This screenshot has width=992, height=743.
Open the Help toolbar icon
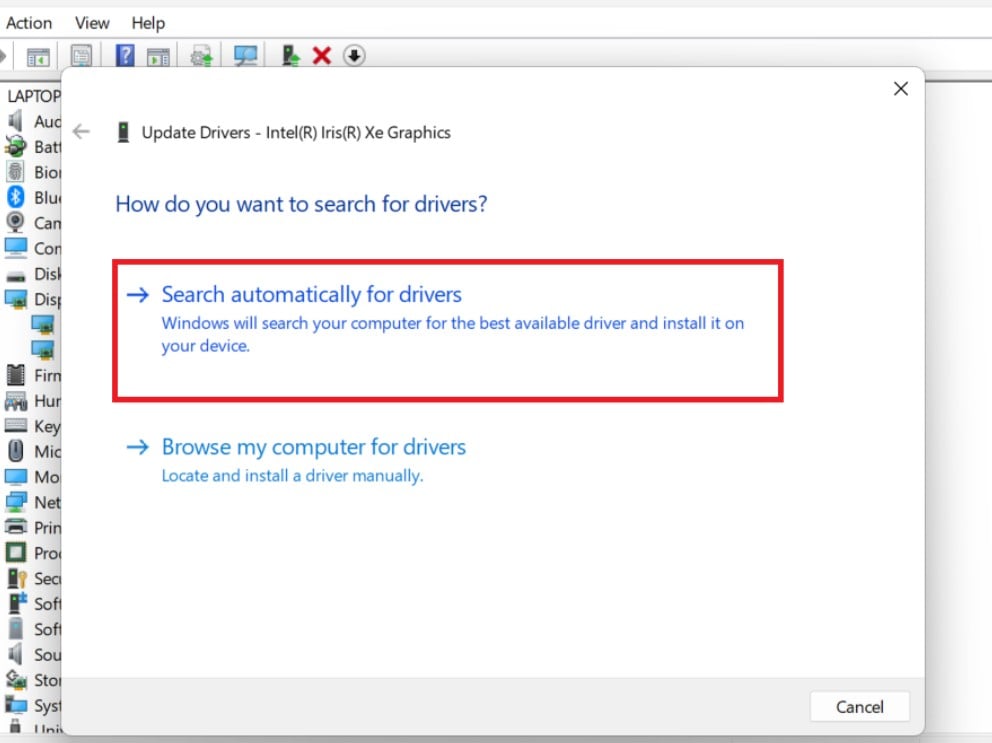(x=124, y=55)
